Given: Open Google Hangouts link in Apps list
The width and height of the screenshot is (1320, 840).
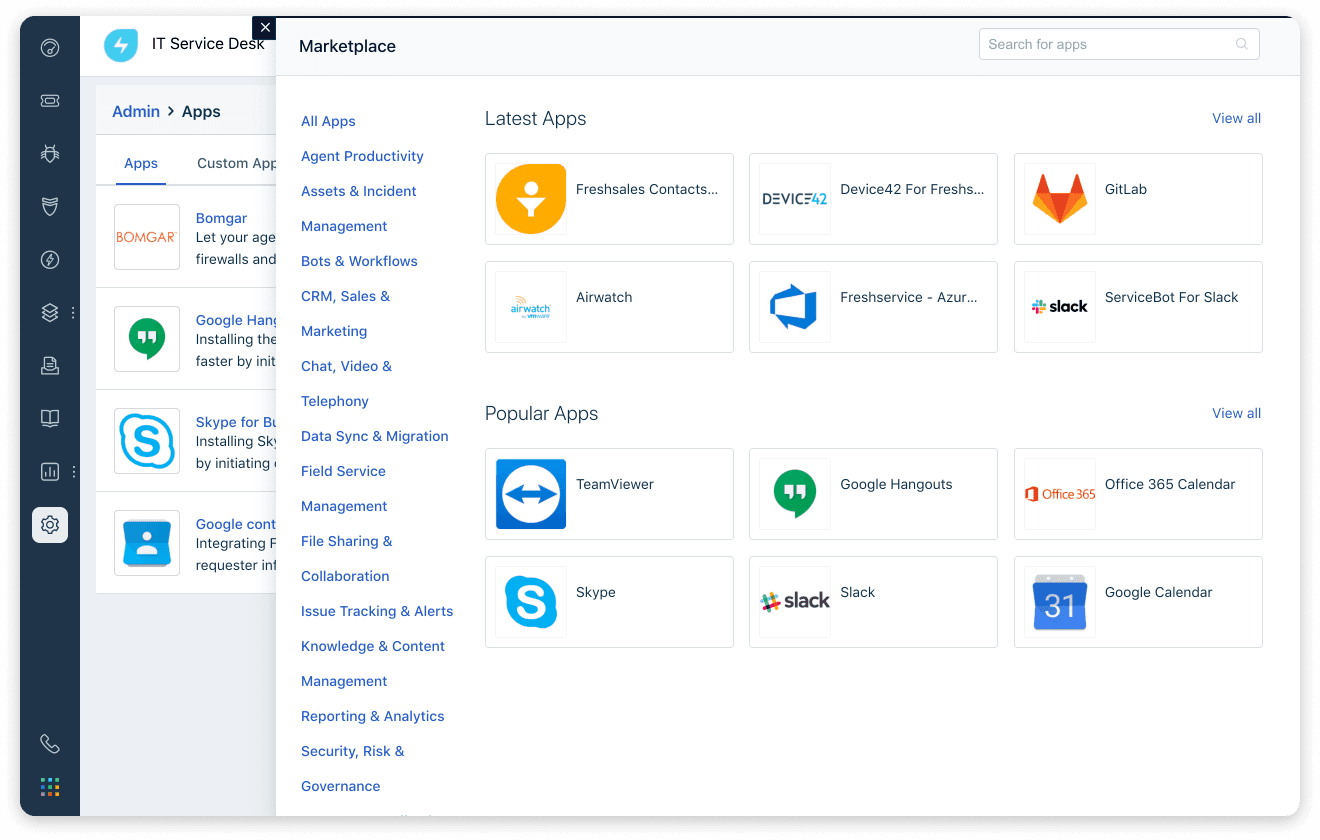Looking at the screenshot, I should click(x=236, y=320).
